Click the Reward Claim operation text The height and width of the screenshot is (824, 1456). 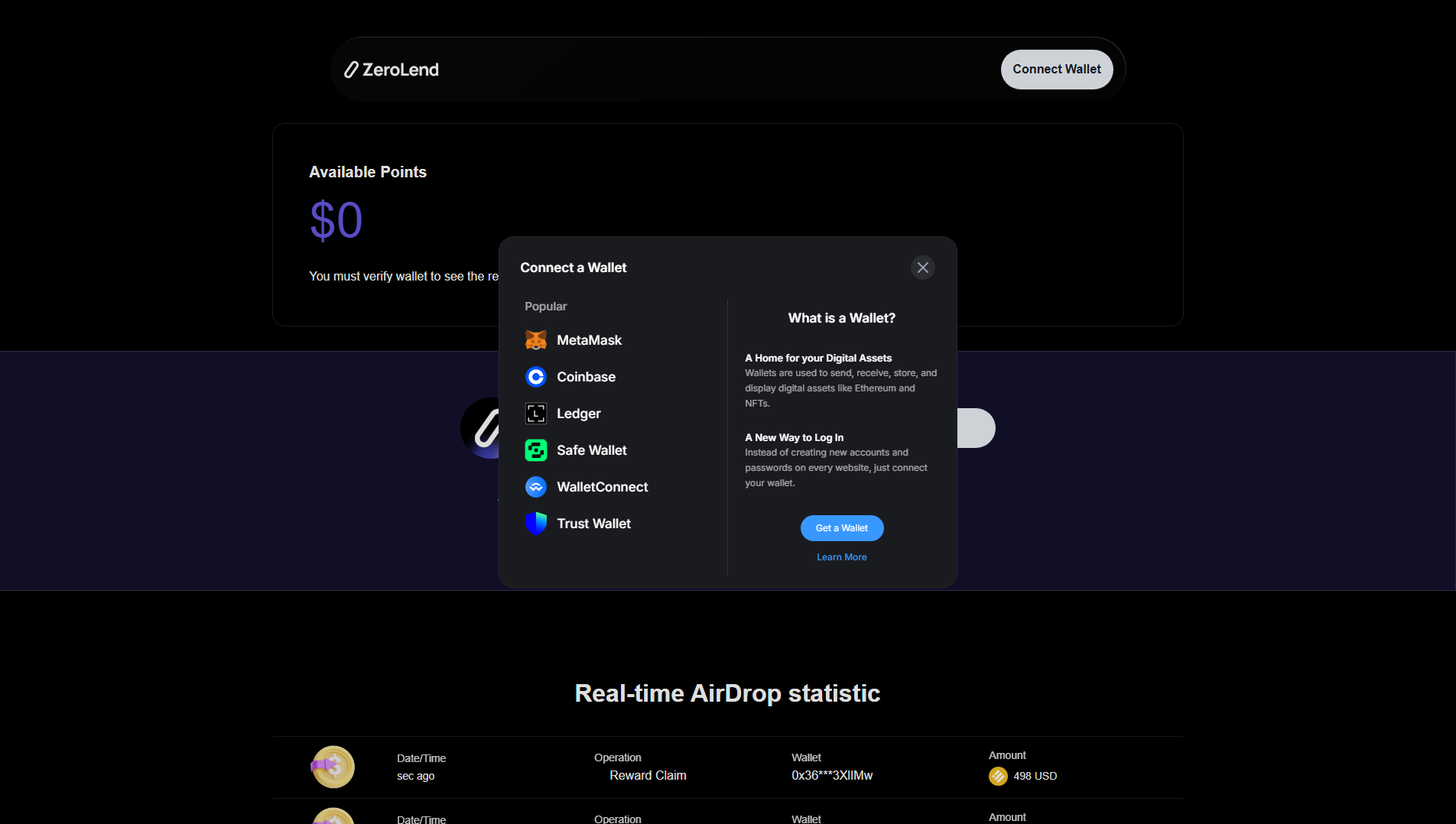tap(648, 775)
